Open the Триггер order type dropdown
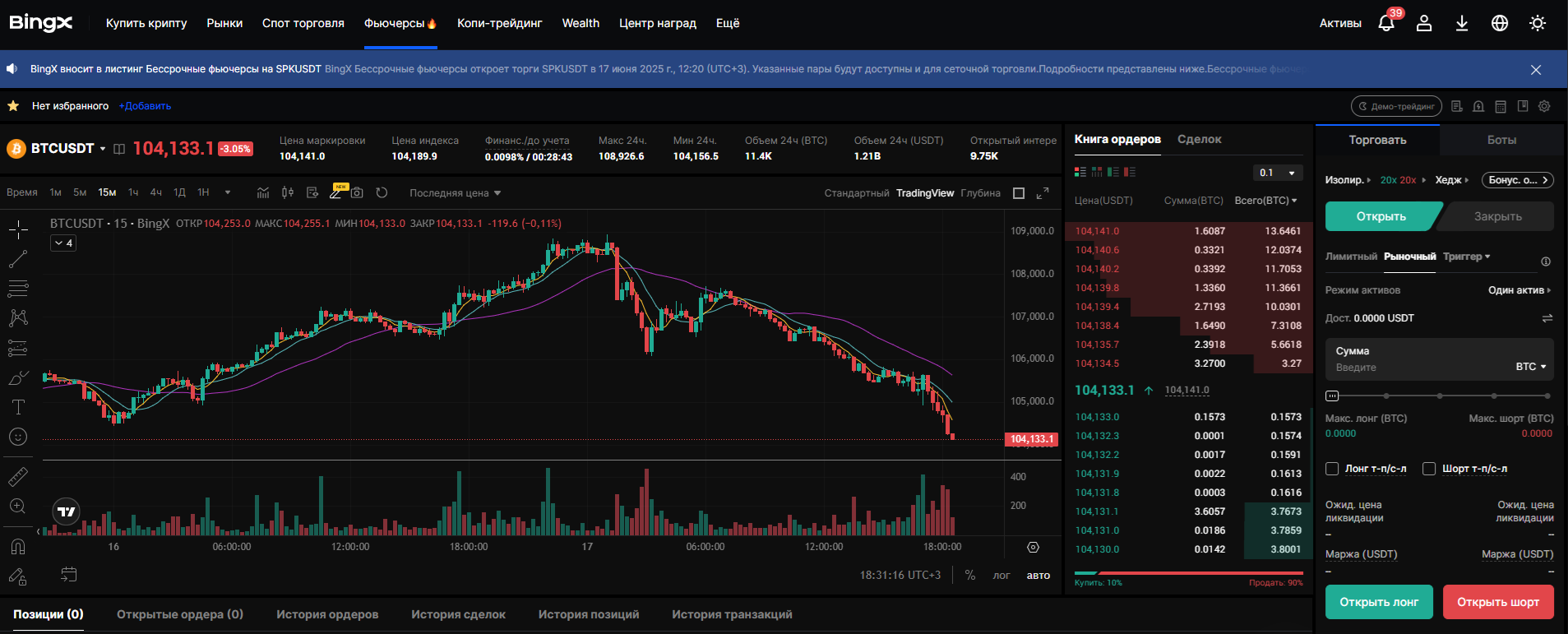The height and width of the screenshot is (634, 1568). click(x=1466, y=257)
